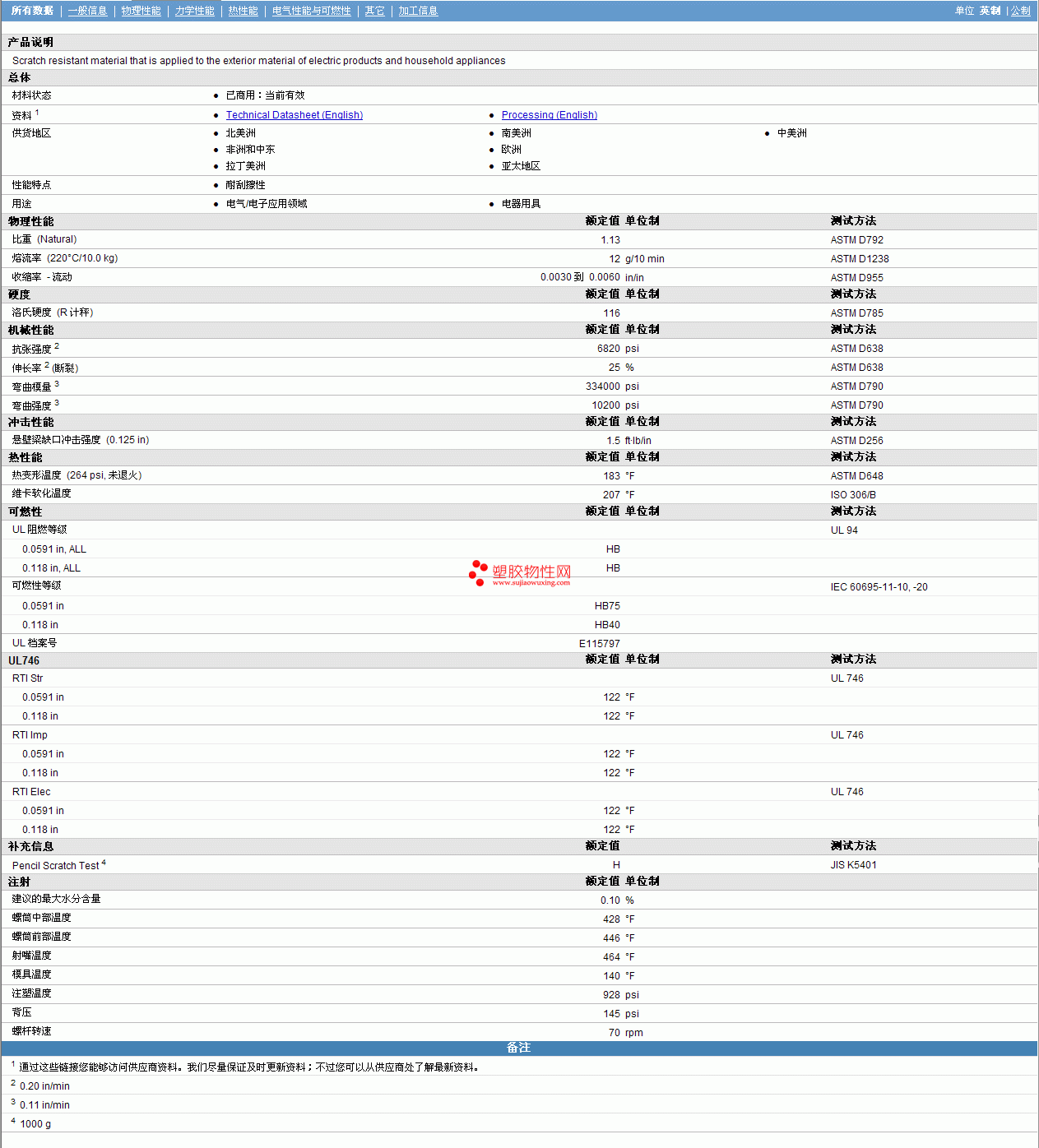
Task: Click the tensile strength value 6820
Action: 609,349
